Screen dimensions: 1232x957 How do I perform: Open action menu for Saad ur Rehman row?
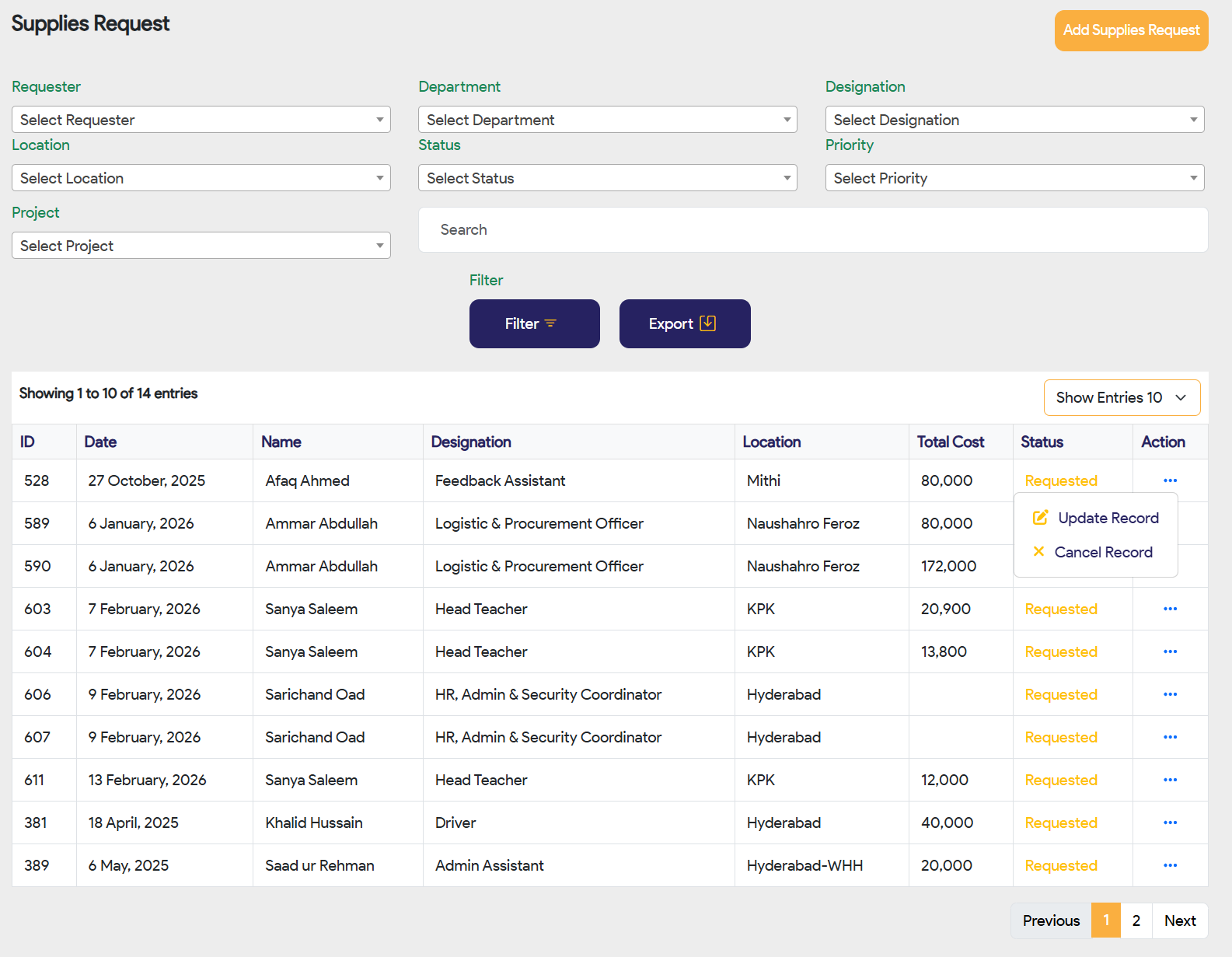click(1170, 865)
